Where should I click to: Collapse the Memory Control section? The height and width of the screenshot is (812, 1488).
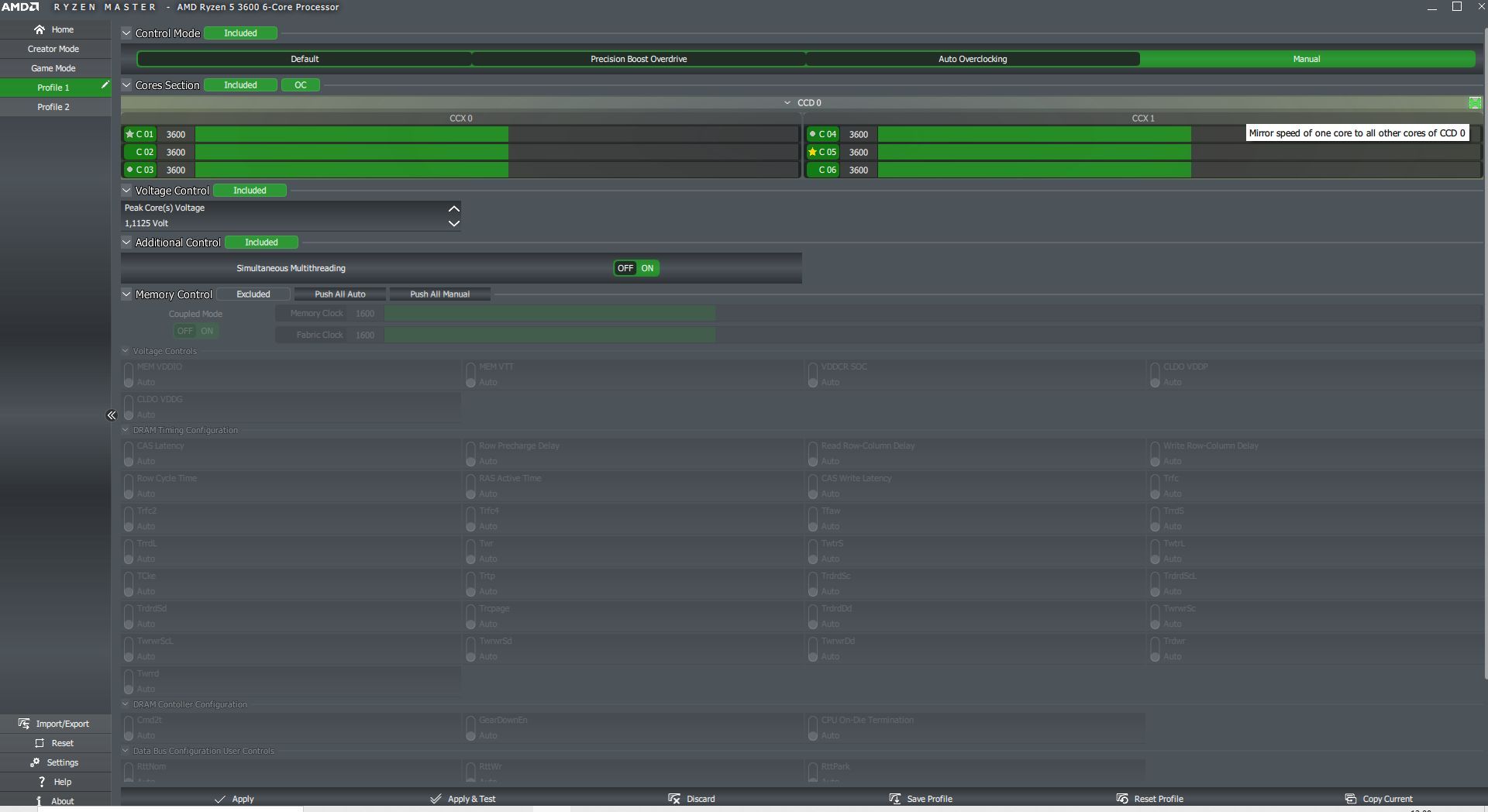click(x=126, y=294)
